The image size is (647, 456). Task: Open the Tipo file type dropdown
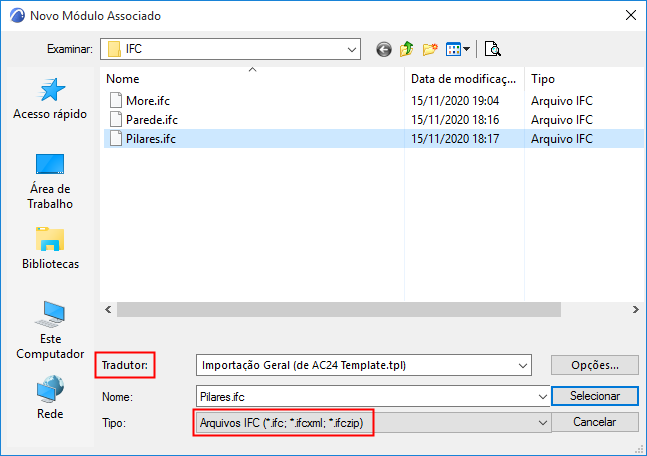pyautogui.click(x=544, y=423)
